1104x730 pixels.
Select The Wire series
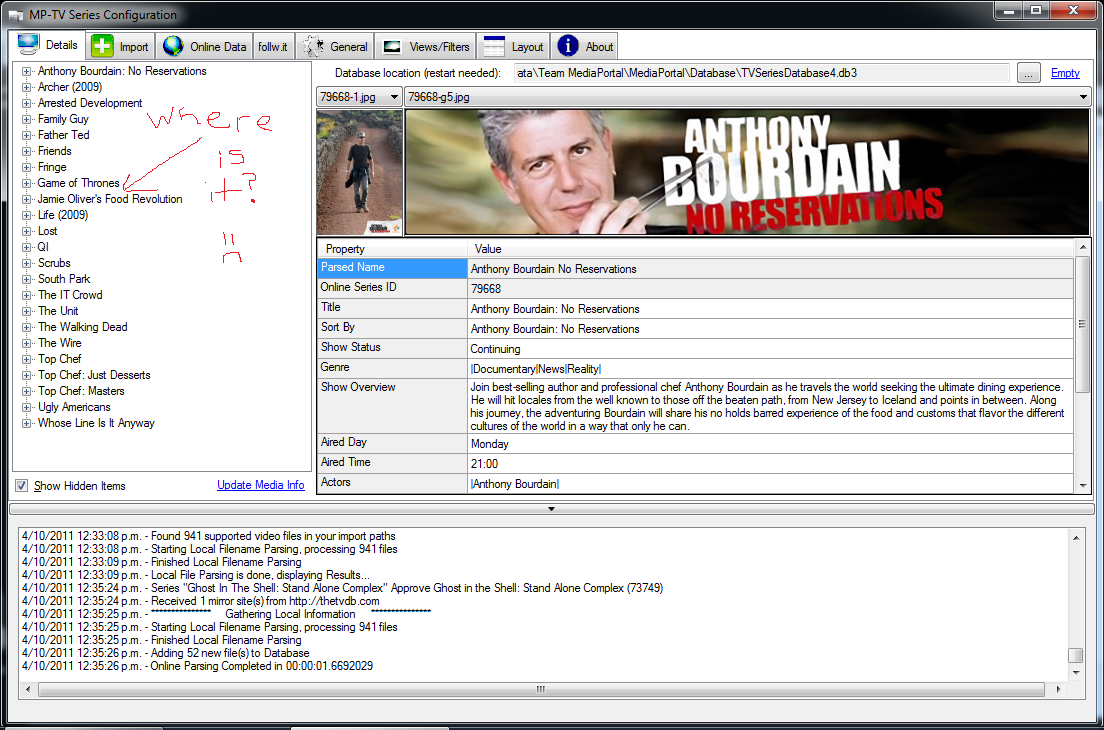click(x=59, y=344)
